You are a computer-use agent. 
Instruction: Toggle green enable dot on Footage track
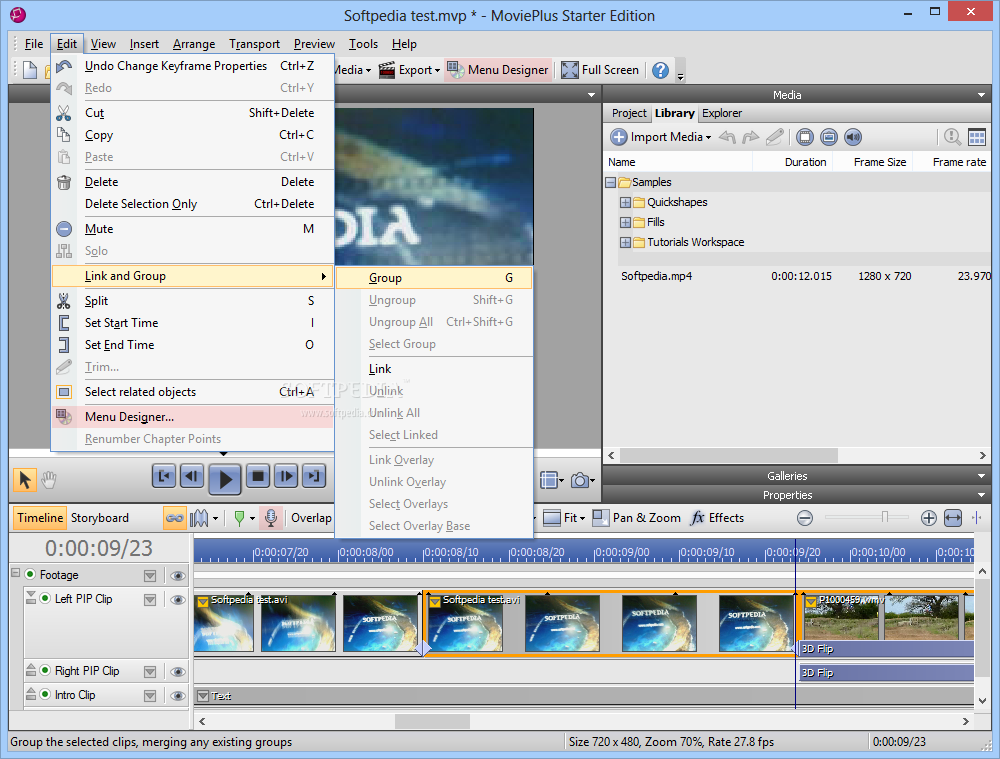(x=30, y=575)
